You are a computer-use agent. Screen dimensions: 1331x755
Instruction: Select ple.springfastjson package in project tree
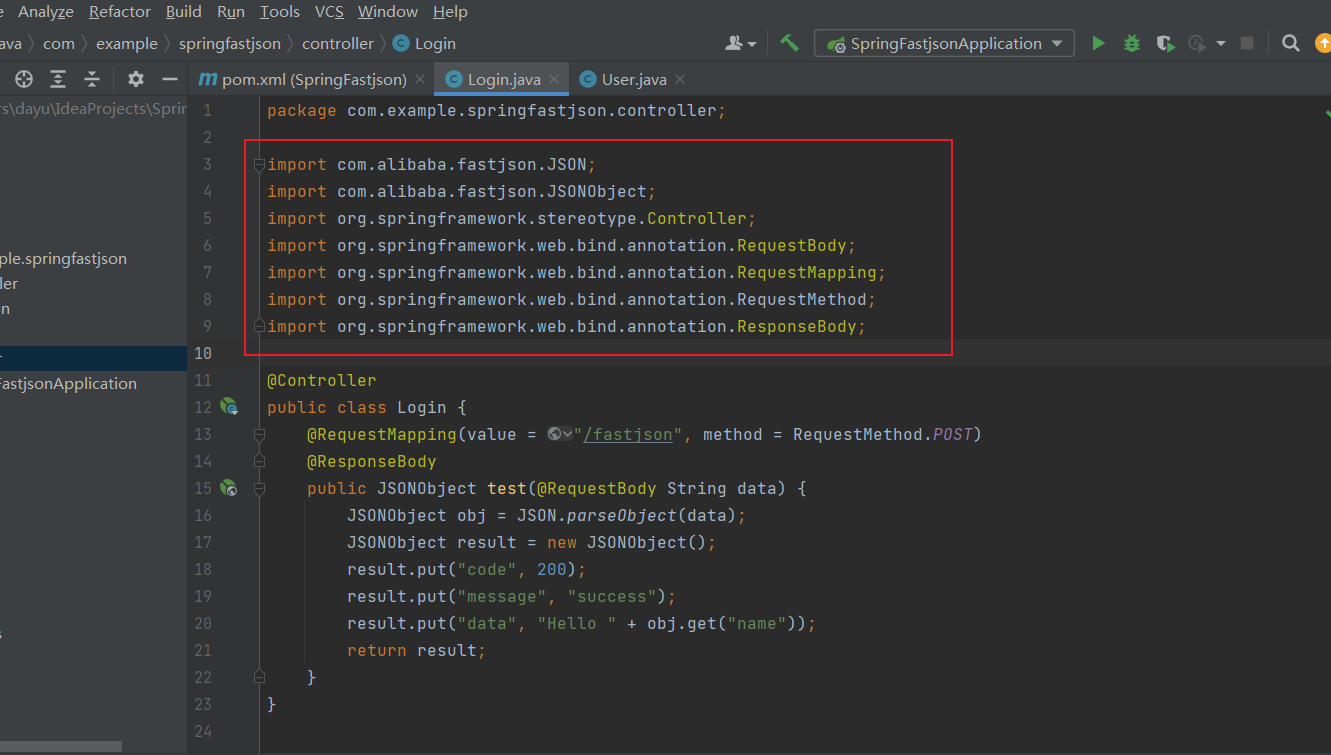pyautogui.click(x=63, y=258)
